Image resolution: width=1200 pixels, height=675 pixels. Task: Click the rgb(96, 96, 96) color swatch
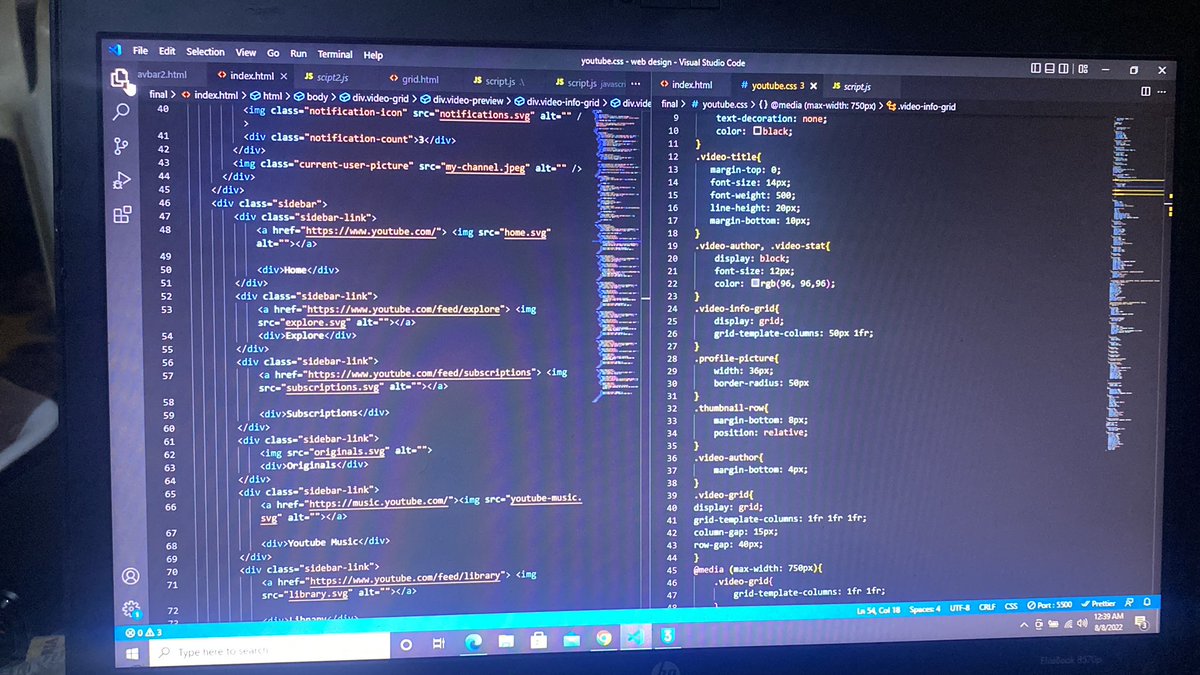click(x=757, y=283)
